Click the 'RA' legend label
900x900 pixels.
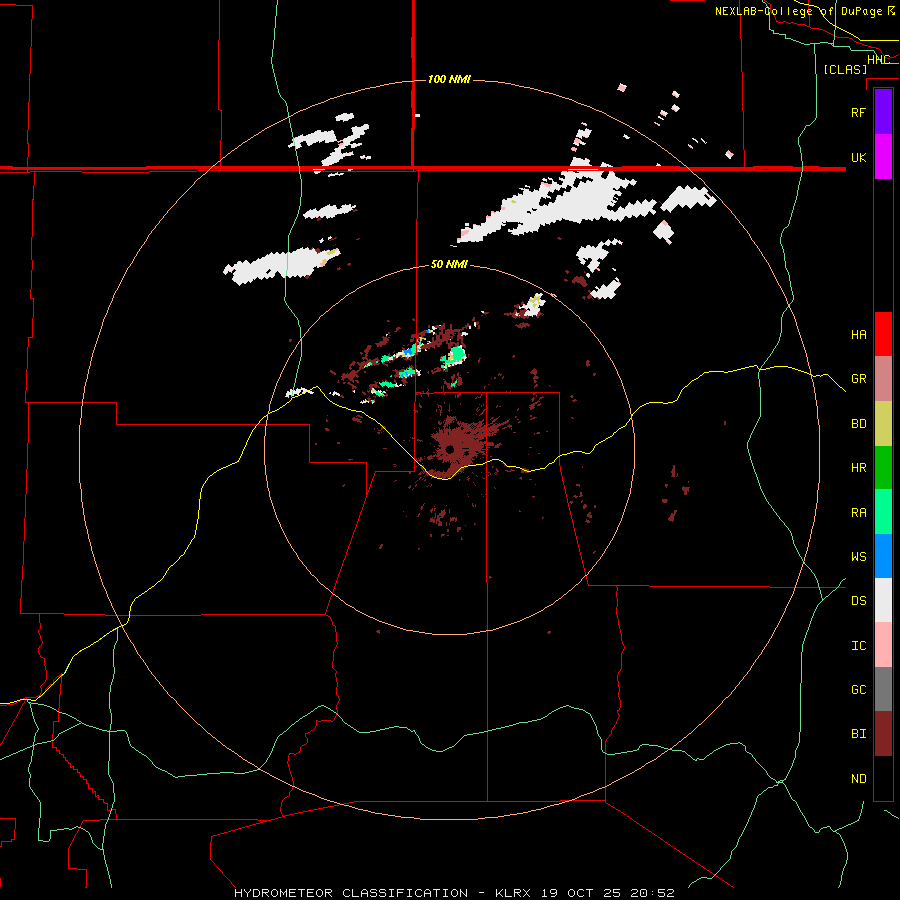coord(858,513)
